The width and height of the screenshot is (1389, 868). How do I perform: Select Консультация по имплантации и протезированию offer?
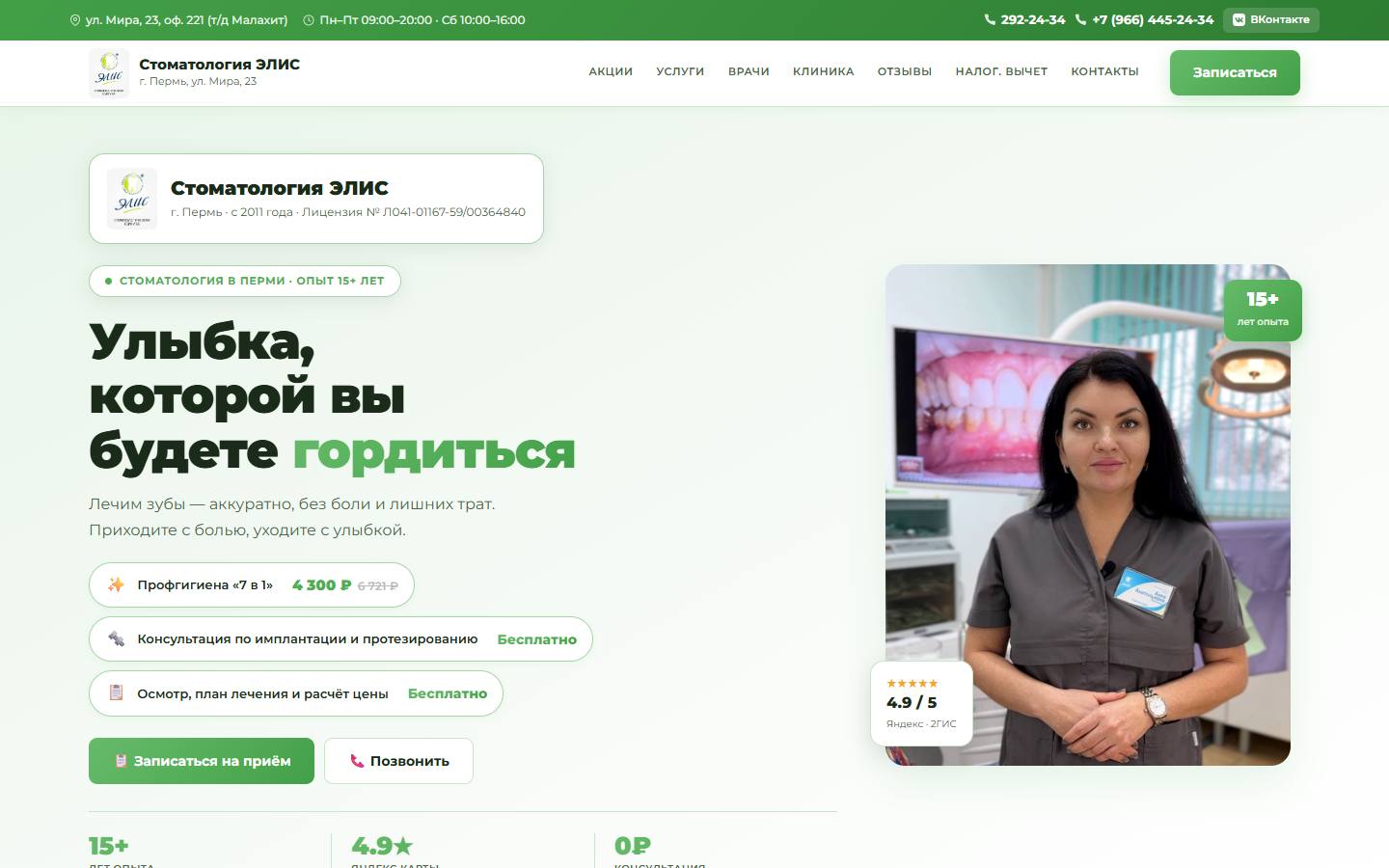pos(340,638)
